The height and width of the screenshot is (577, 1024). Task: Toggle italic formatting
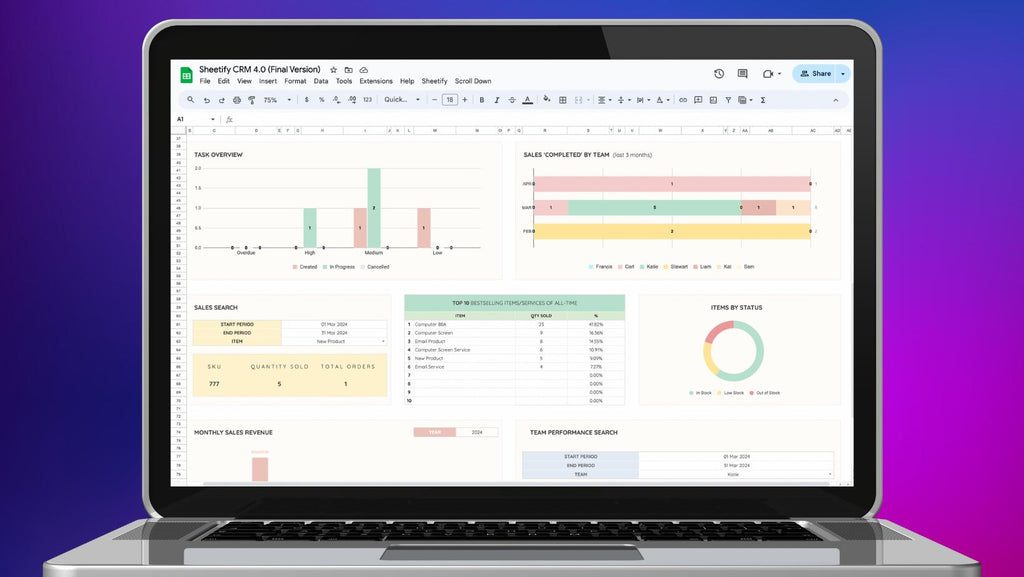click(497, 100)
